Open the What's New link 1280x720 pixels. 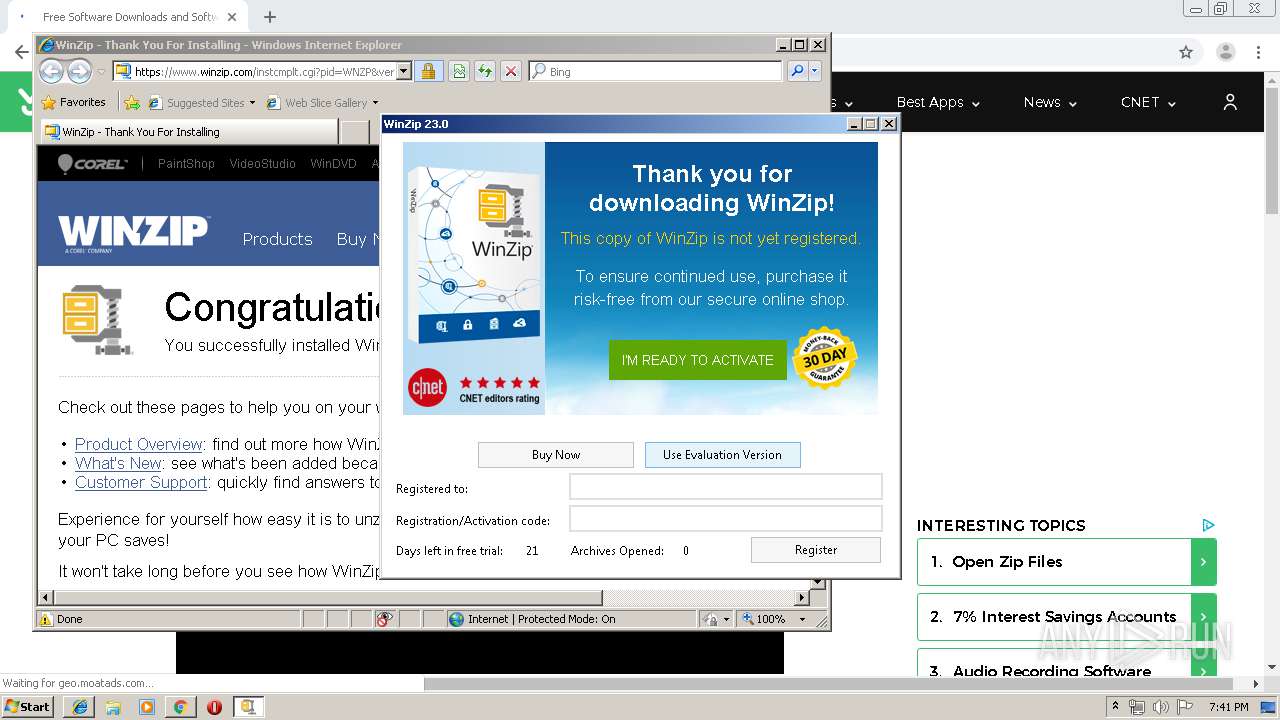pos(118,463)
